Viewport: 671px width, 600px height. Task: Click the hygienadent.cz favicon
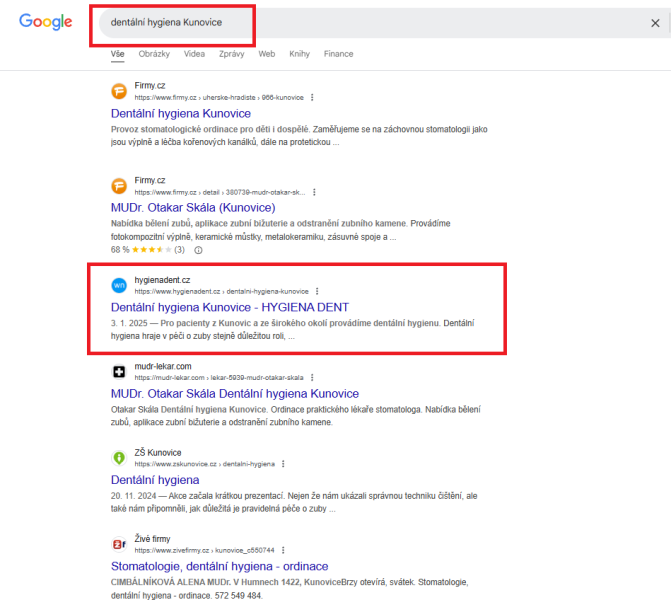[x=119, y=285]
